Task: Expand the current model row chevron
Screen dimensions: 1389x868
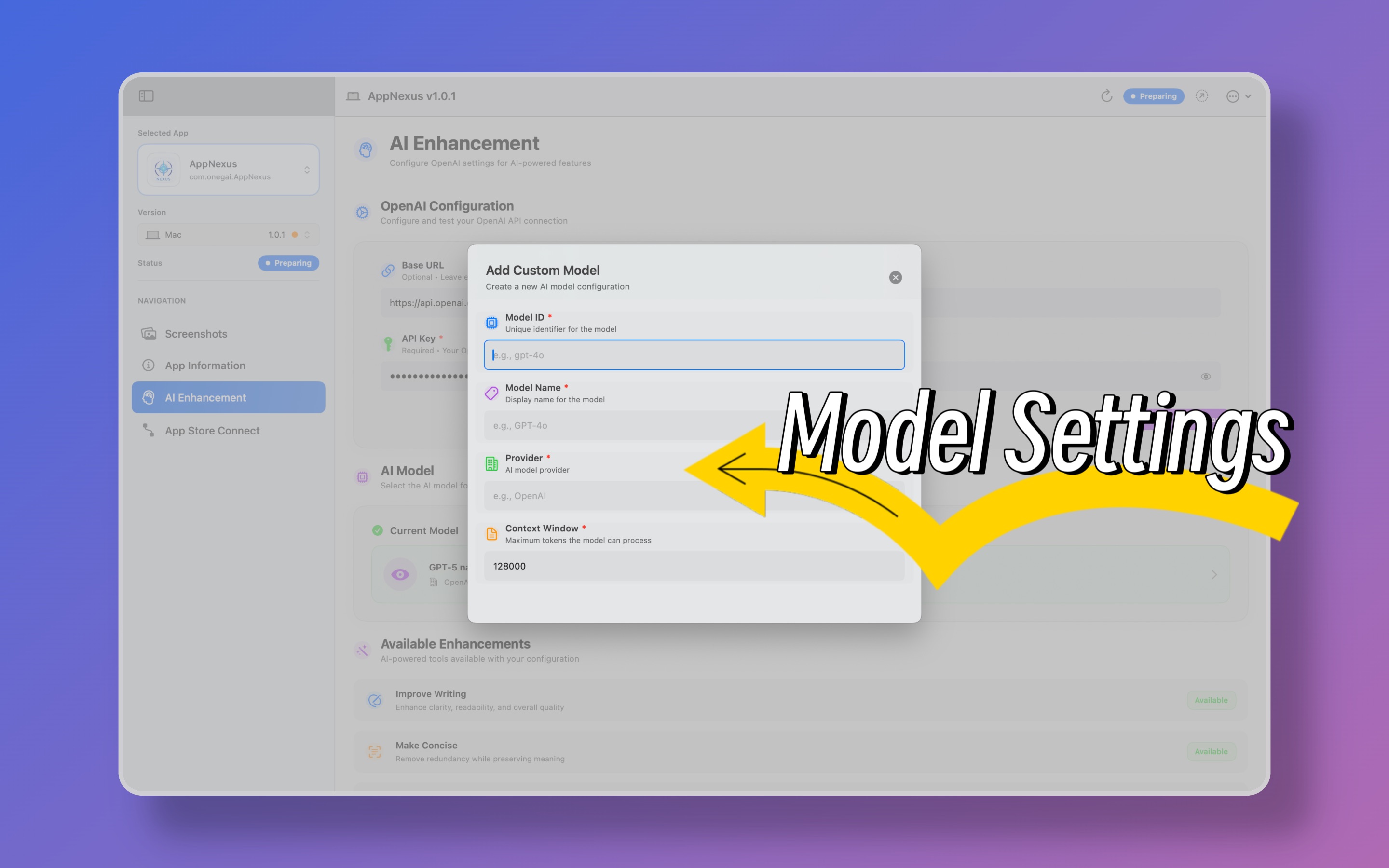Action: 1214,575
